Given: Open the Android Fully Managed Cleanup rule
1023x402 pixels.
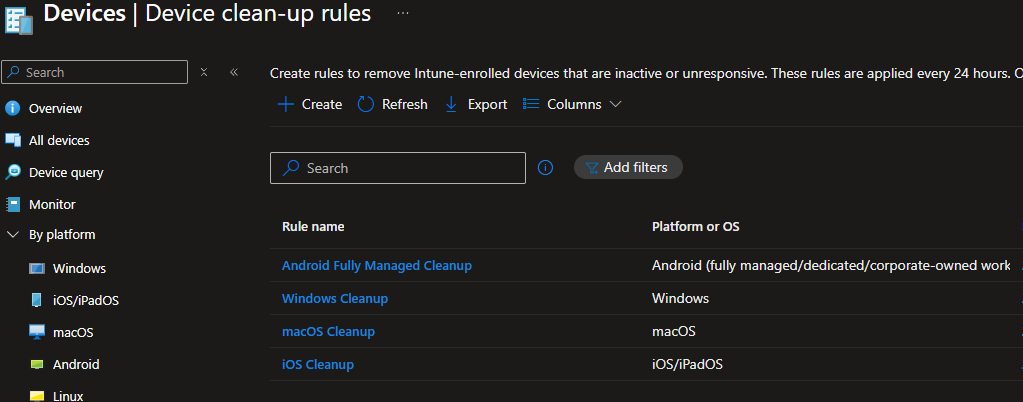Looking at the screenshot, I should 376,266.
